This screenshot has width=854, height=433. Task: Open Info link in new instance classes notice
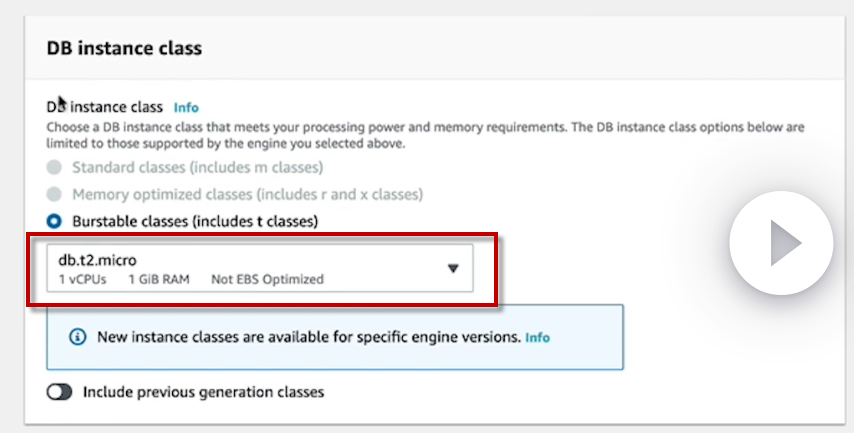click(538, 337)
